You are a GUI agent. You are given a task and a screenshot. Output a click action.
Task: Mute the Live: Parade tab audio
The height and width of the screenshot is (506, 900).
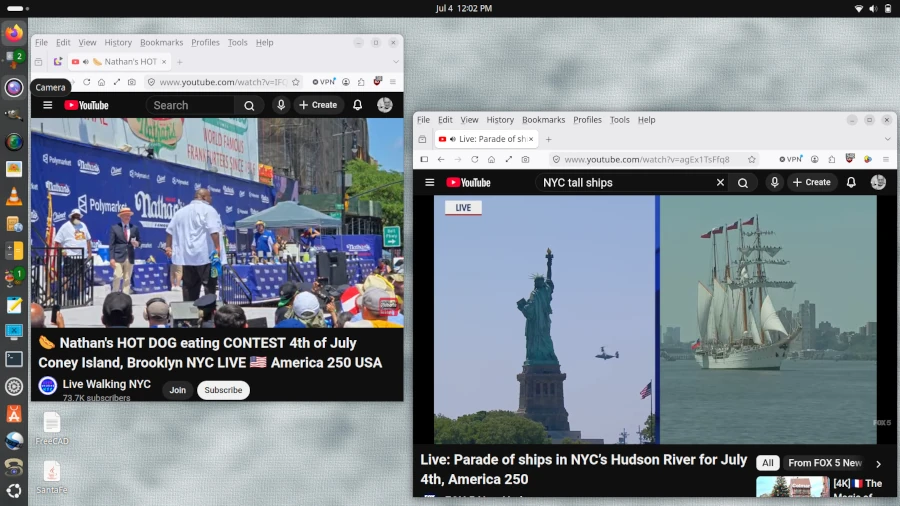pyautogui.click(x=453, y=139)
